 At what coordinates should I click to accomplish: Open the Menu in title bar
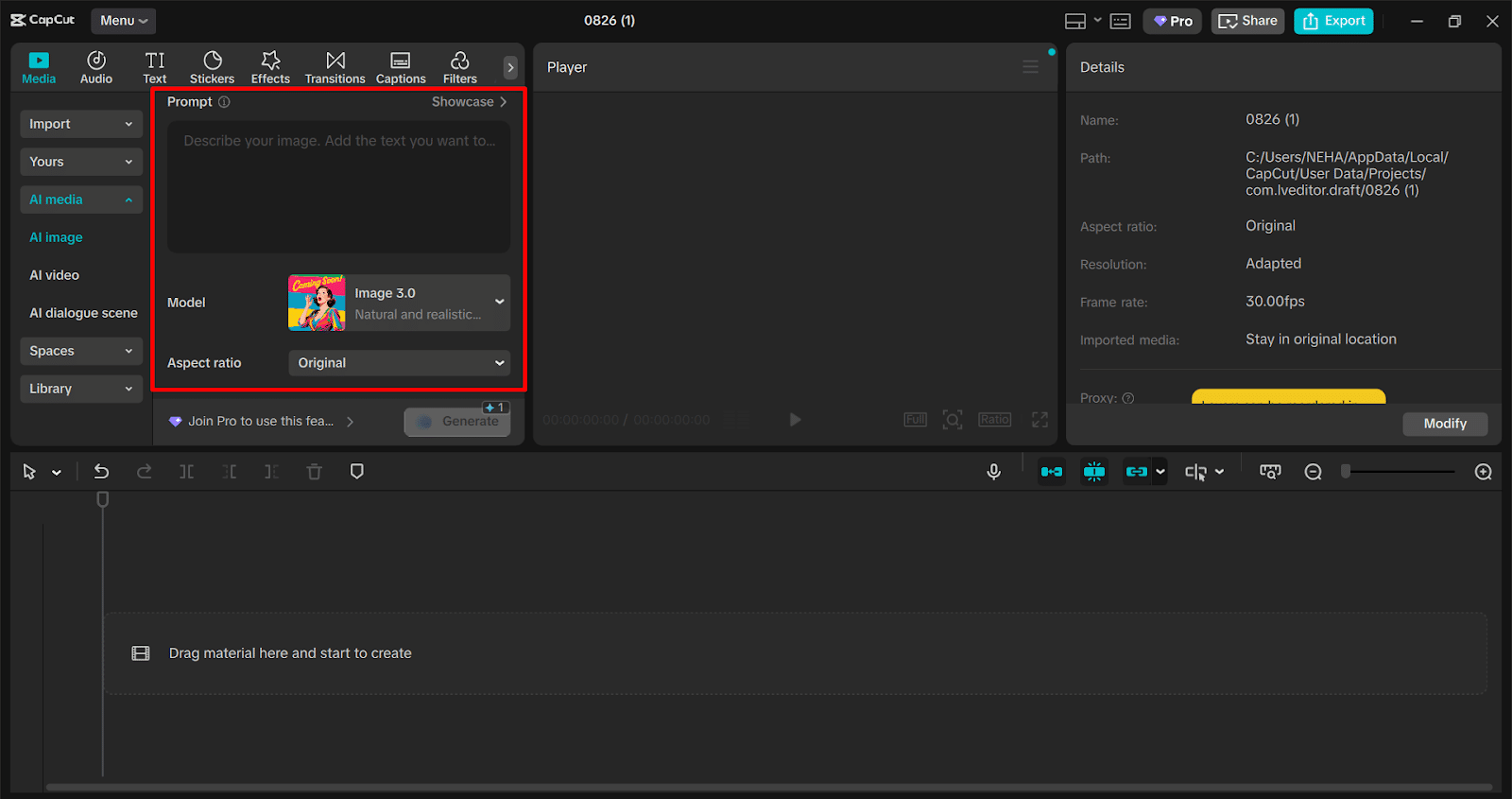(123, 21)
